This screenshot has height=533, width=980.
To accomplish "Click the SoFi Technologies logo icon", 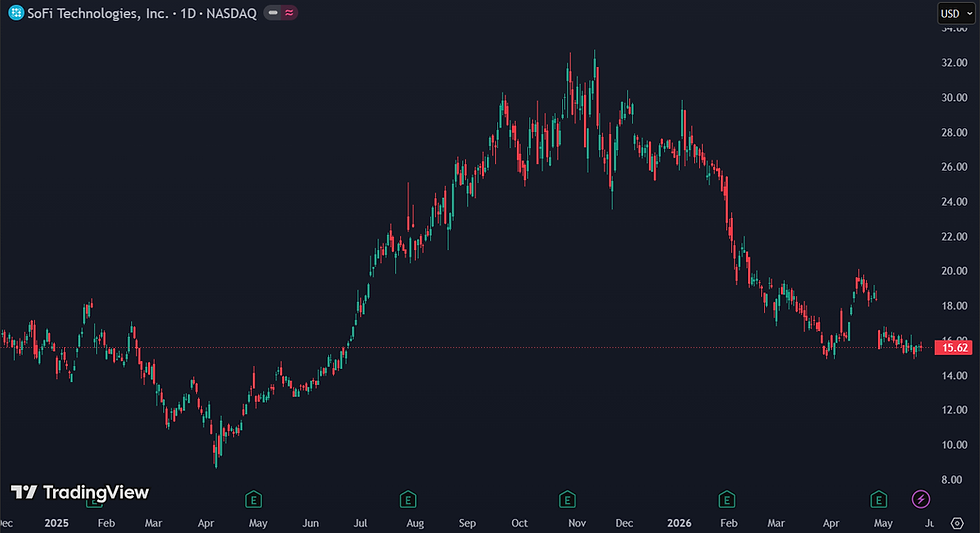I will coord(16,13).
